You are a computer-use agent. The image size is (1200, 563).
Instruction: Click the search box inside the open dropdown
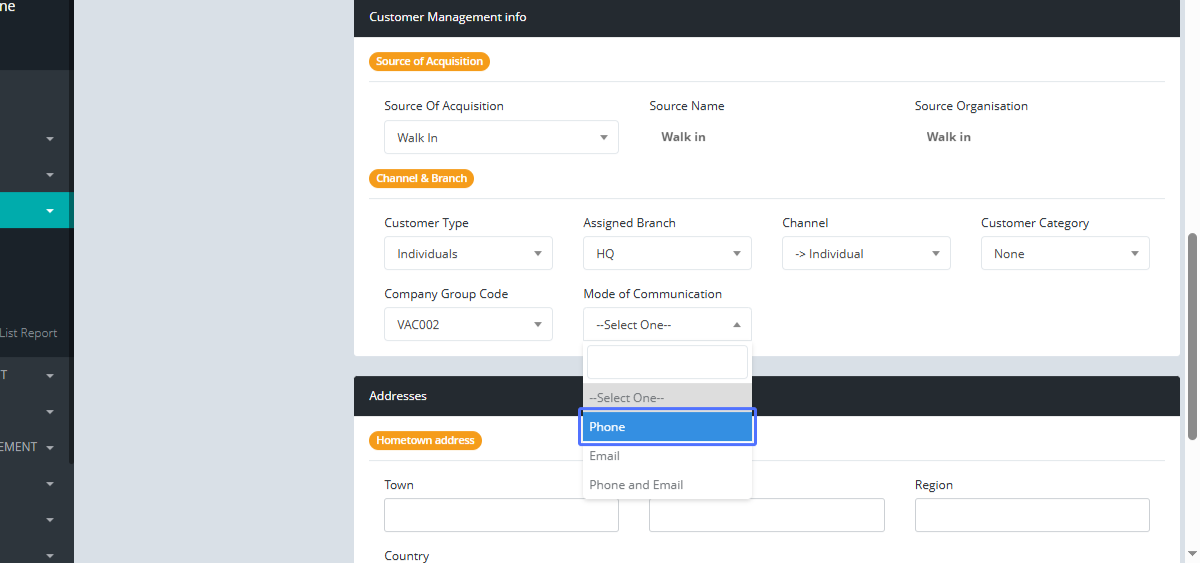(x=667, y=362)
